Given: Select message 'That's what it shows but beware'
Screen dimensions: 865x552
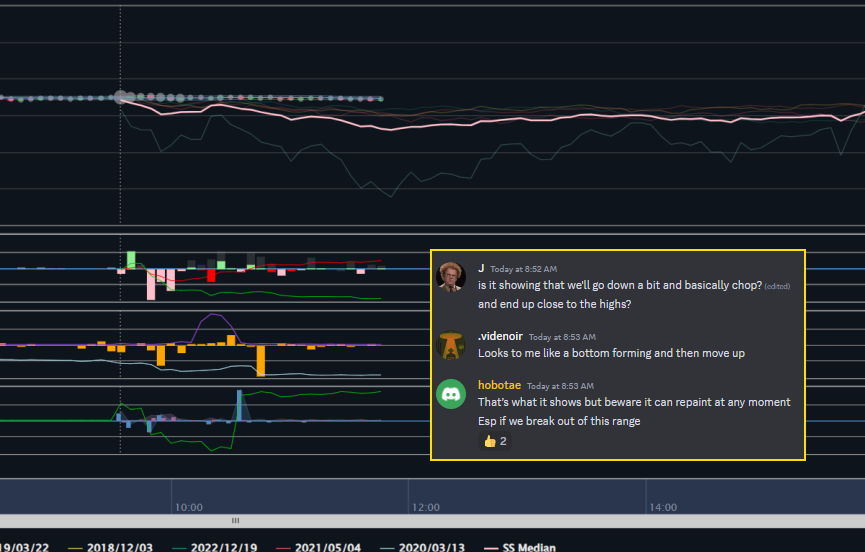Looking at the screenshot, I should [x=634, y=402].
